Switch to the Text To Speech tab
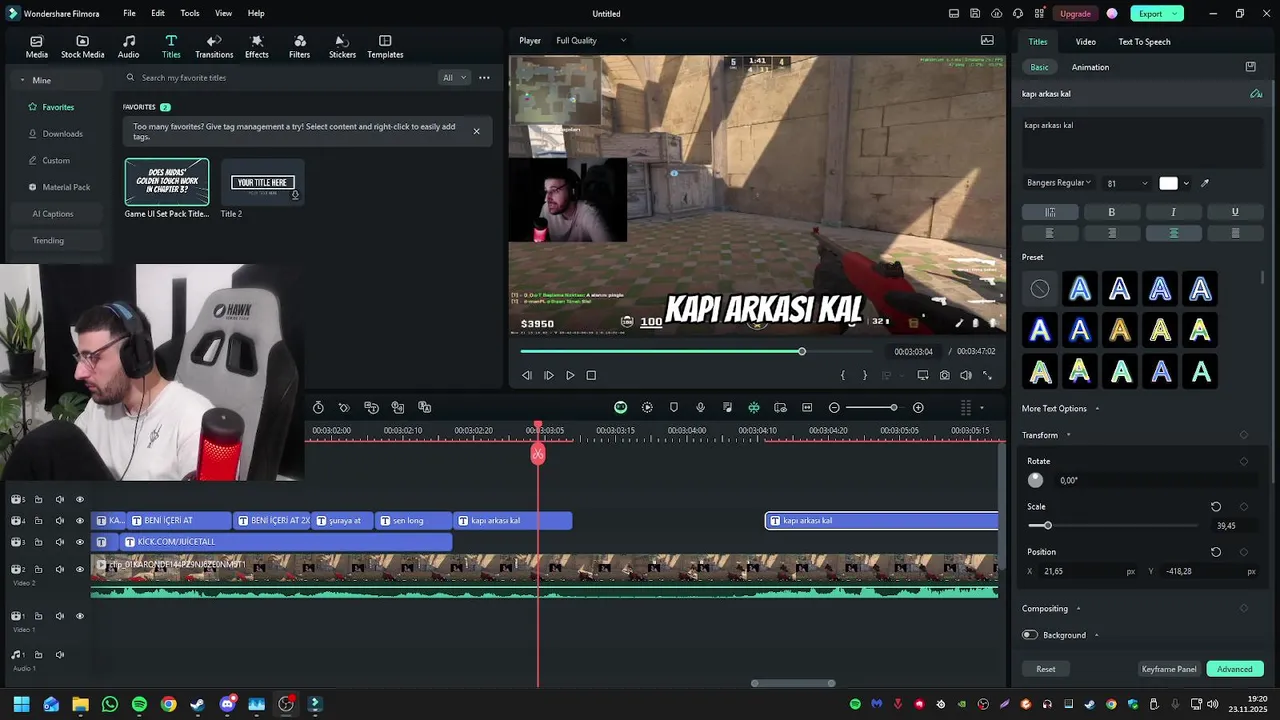This screenshot has height=720, width=1280. [x=1144, y=41]
